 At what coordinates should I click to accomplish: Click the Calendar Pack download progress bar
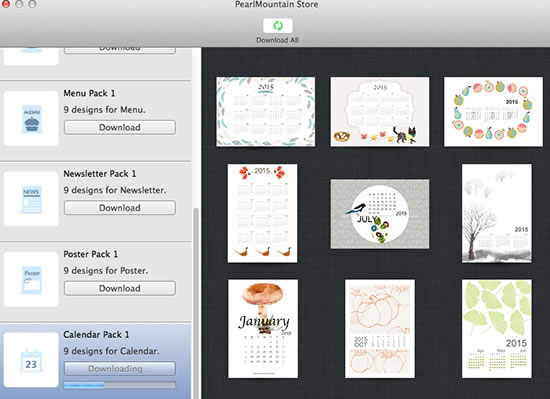(x=120, y=385)
